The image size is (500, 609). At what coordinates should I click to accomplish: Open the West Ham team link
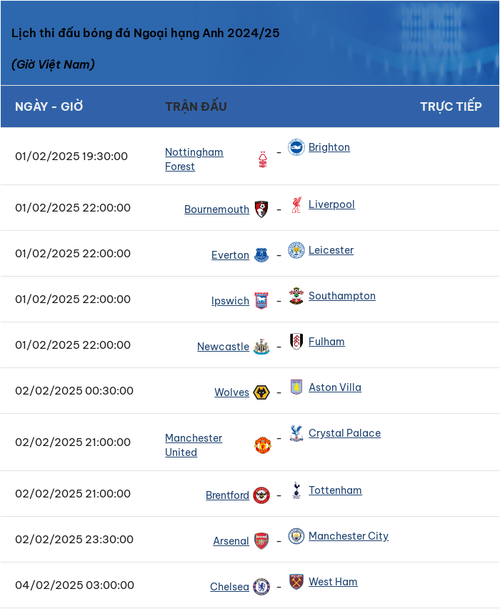point(333,582)
